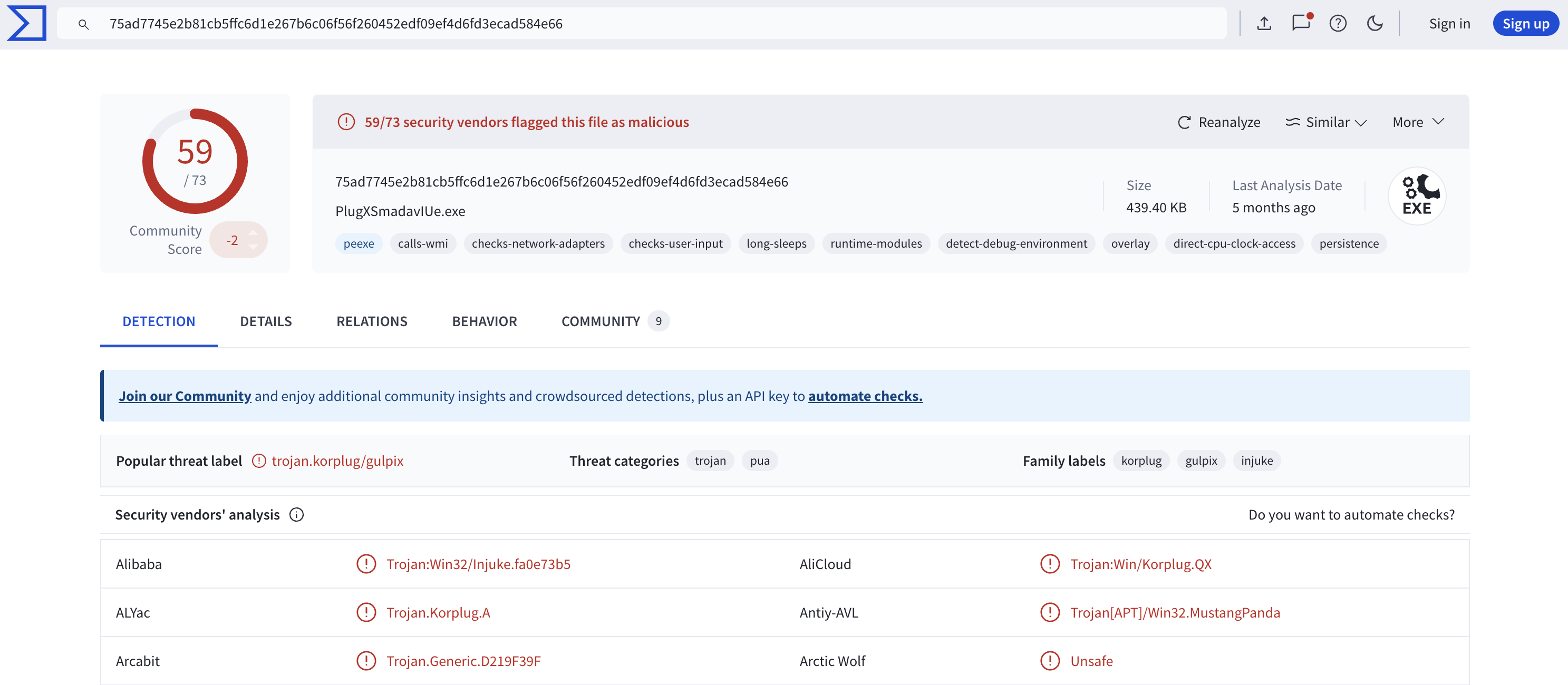Image resolution: width=1568 pixels, height=685 pixels.
Task: Vote community score down arrow
Action: pyautogui.click(x=253, y=247)
